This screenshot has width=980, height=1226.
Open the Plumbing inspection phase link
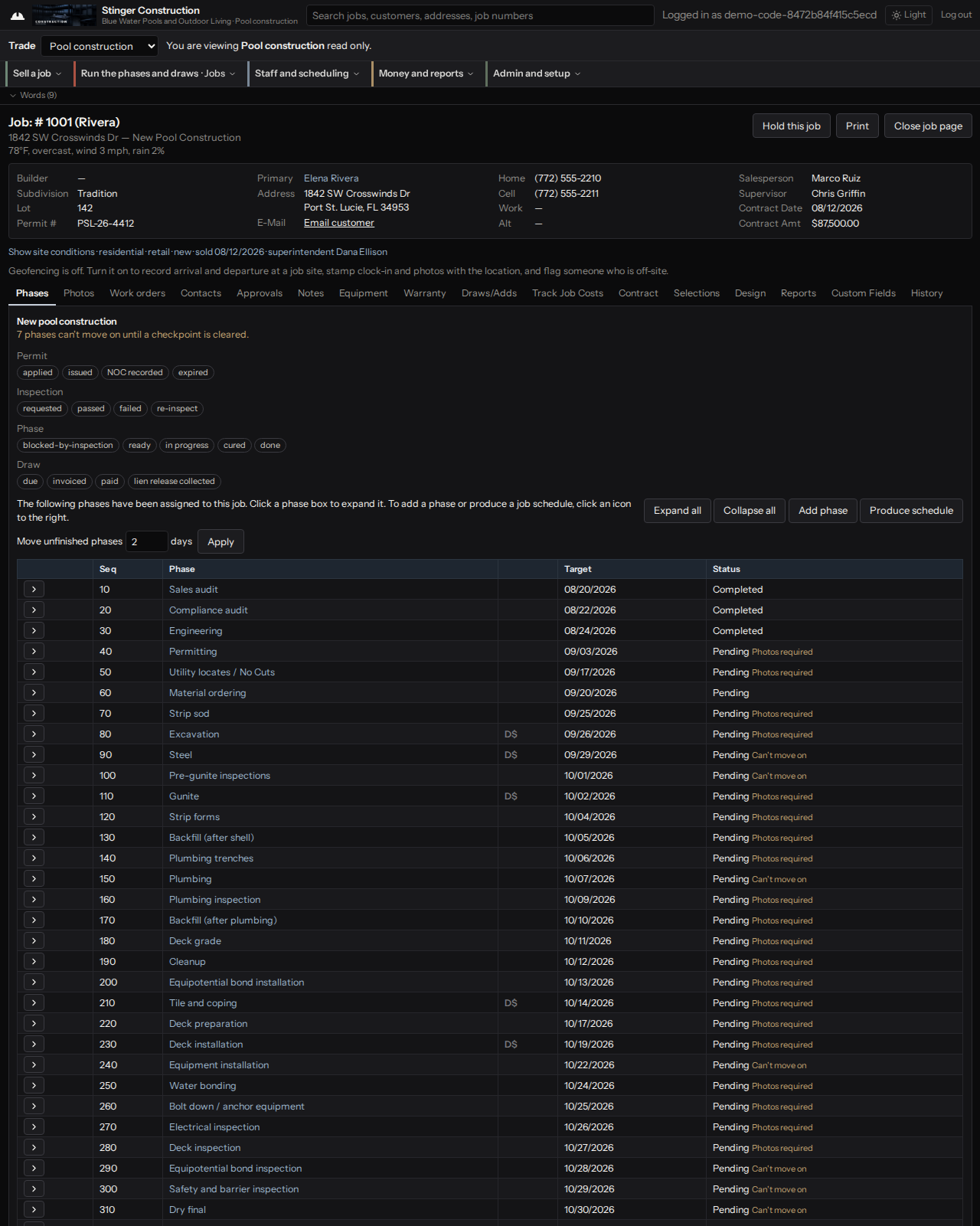215,900
